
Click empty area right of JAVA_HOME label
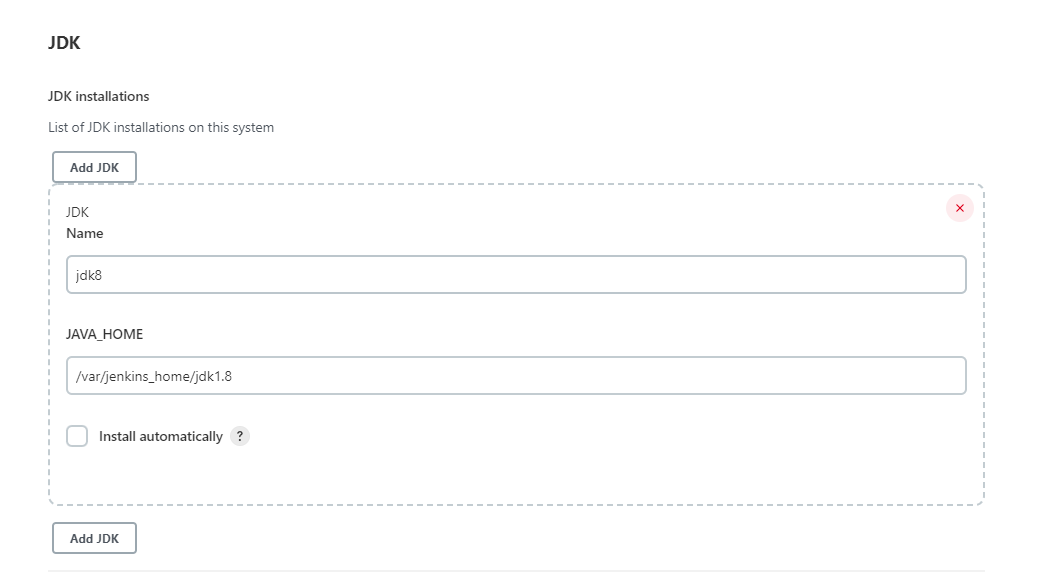coord(500,334)
